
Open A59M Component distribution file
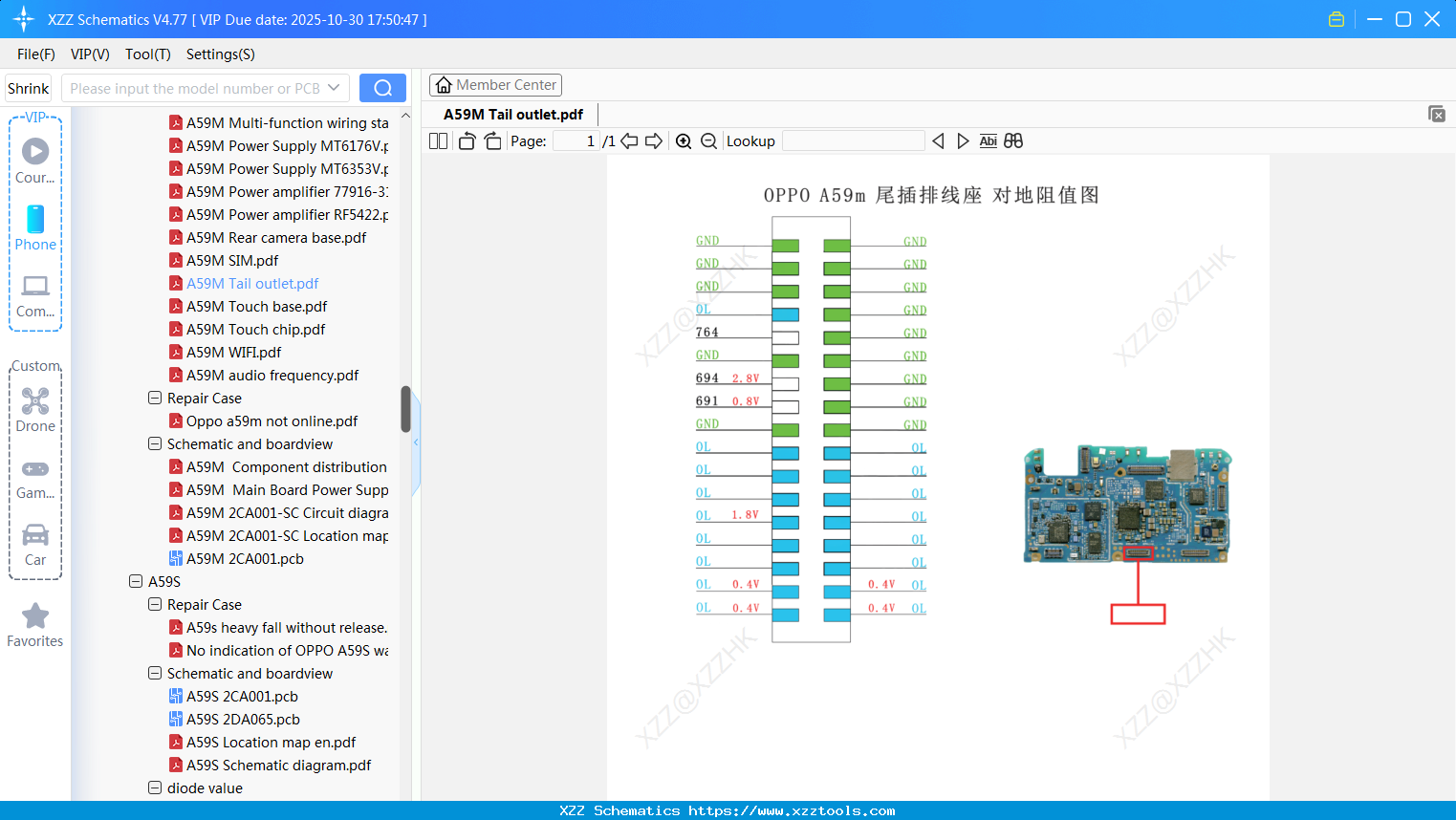(278, 467)
